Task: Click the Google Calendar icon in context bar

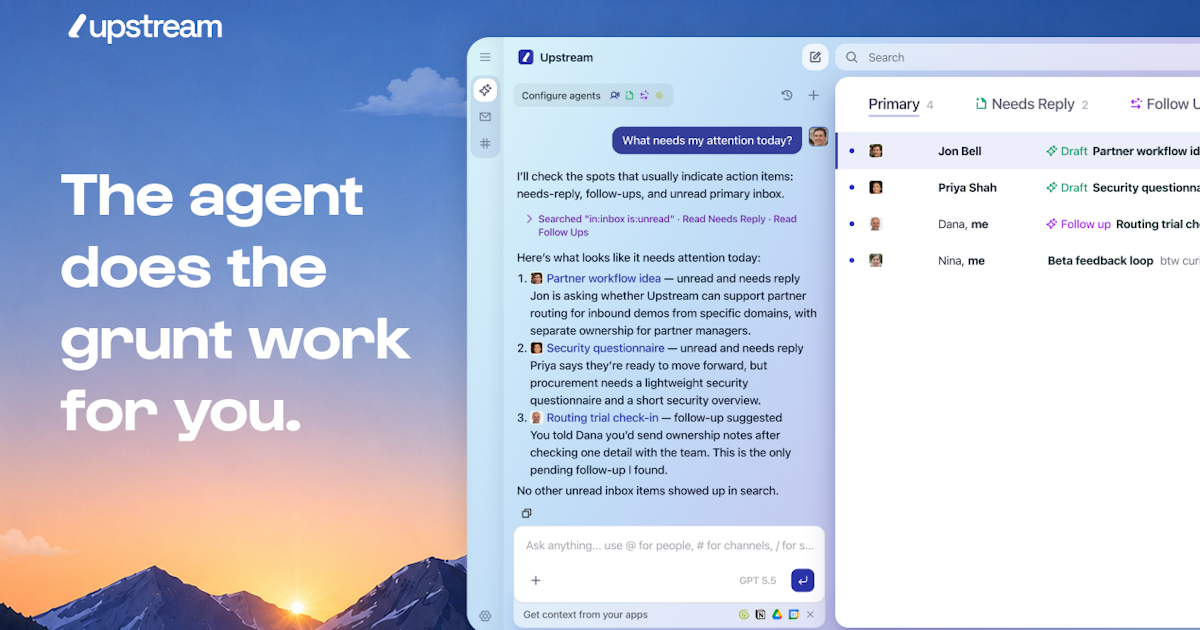Action: [x=793, y=615]
